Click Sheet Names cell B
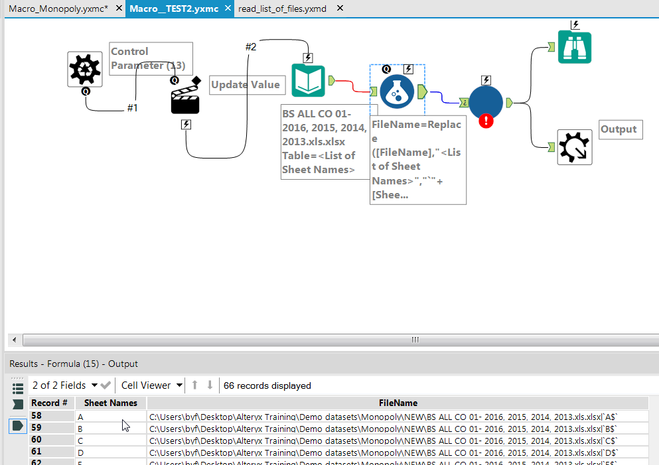This screenshot has width=659, height=465. tap(111, 428)
